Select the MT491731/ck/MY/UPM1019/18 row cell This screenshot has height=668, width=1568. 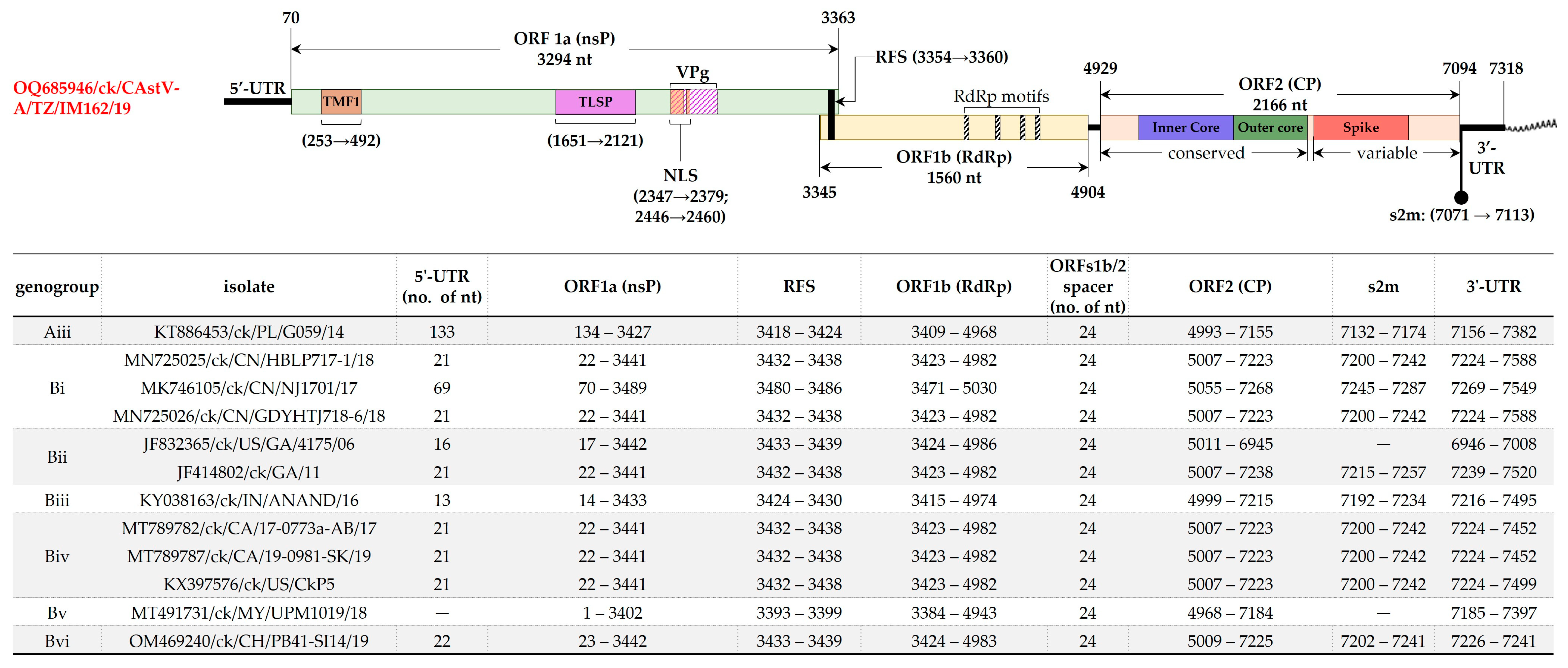pos(248,613)
